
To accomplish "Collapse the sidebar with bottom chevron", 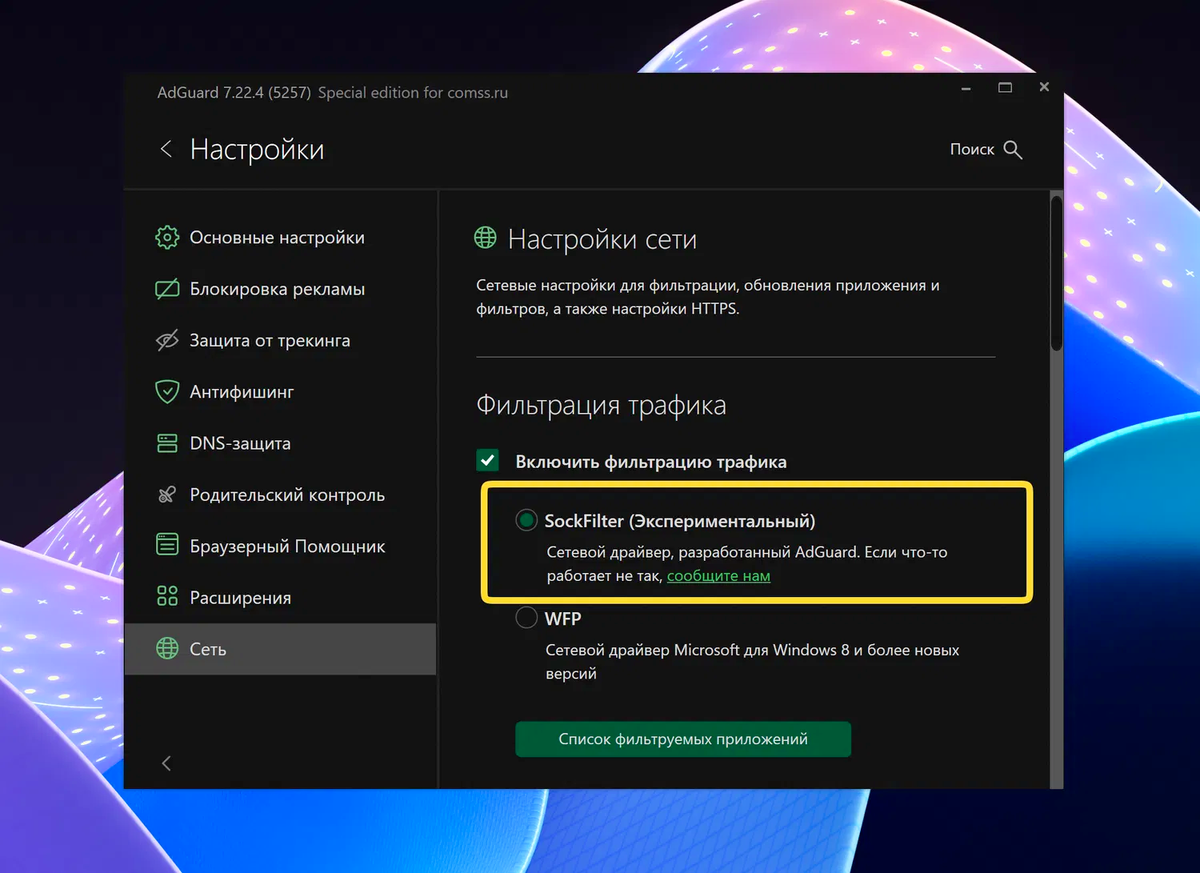I will coord(166,763).
